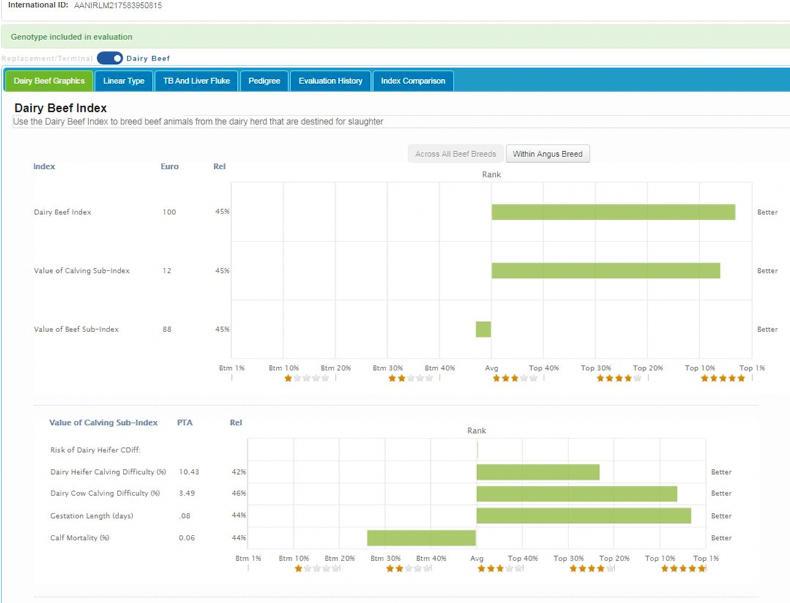Viewport: 790px width, 603px height.
Task: Click the five-star rating icon in top chart
Action: coord(723,379)
